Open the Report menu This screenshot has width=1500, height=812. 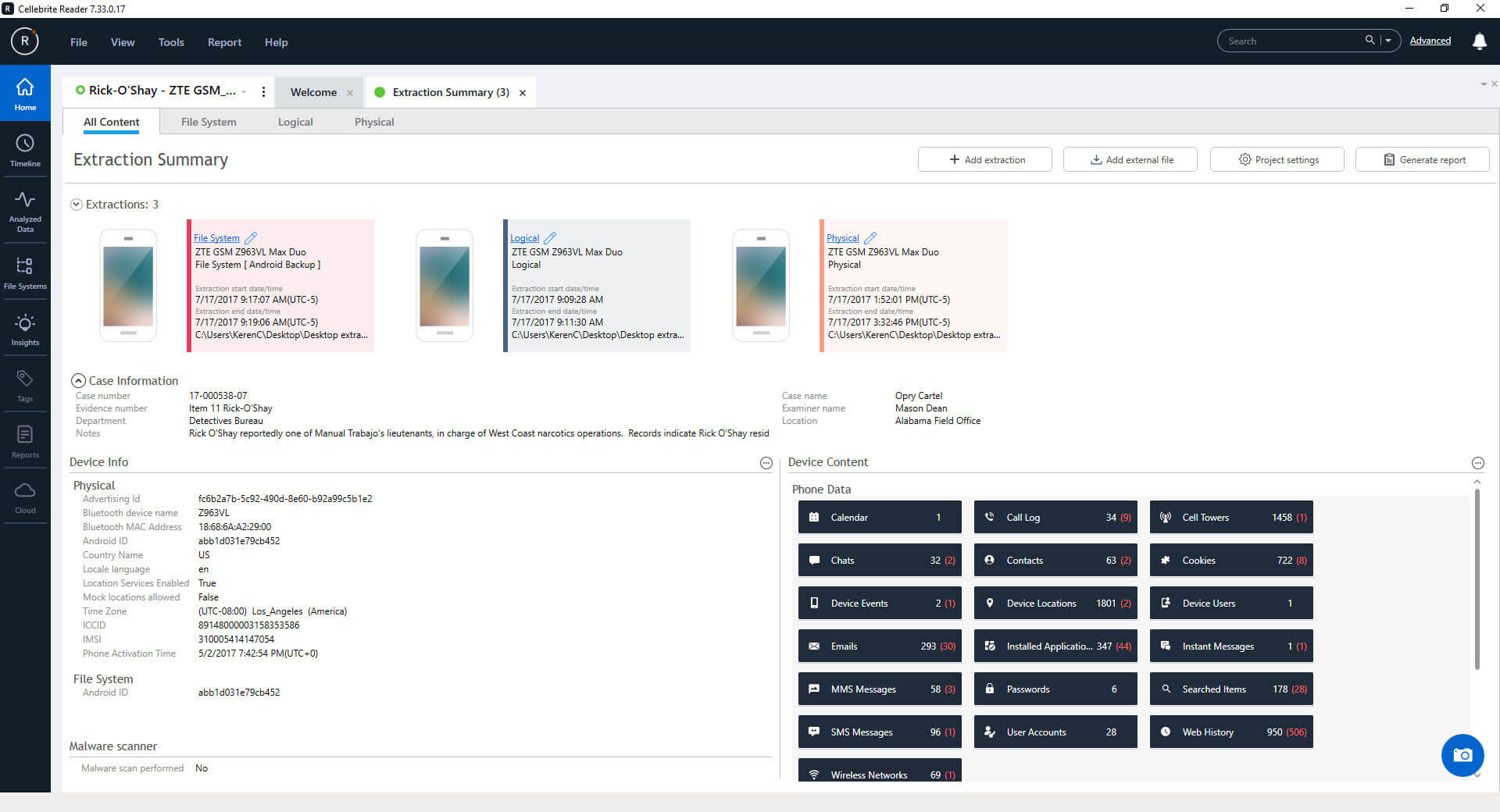(x=224, y=42)
